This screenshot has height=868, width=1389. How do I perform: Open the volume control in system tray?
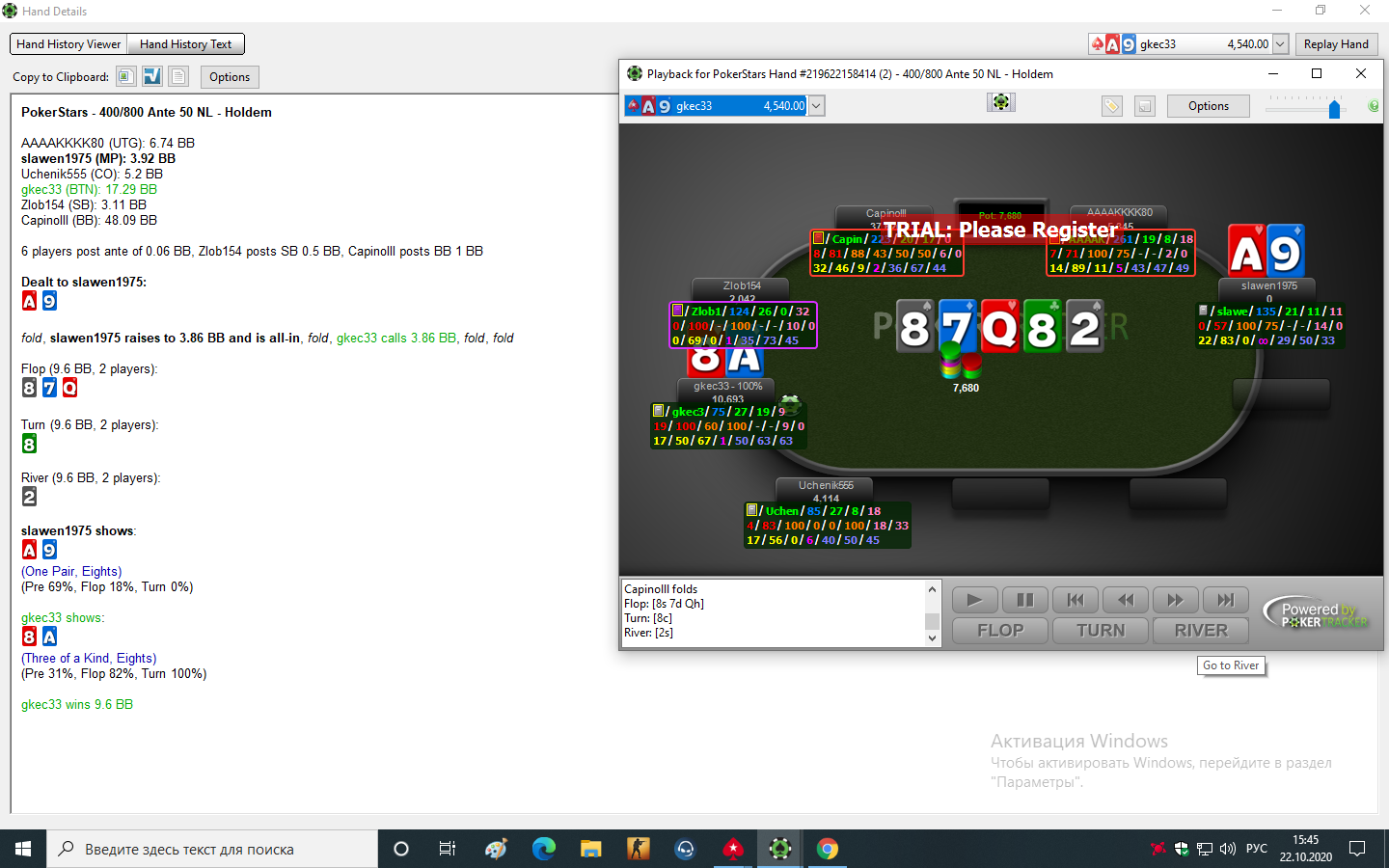(x=1228, y=849)
